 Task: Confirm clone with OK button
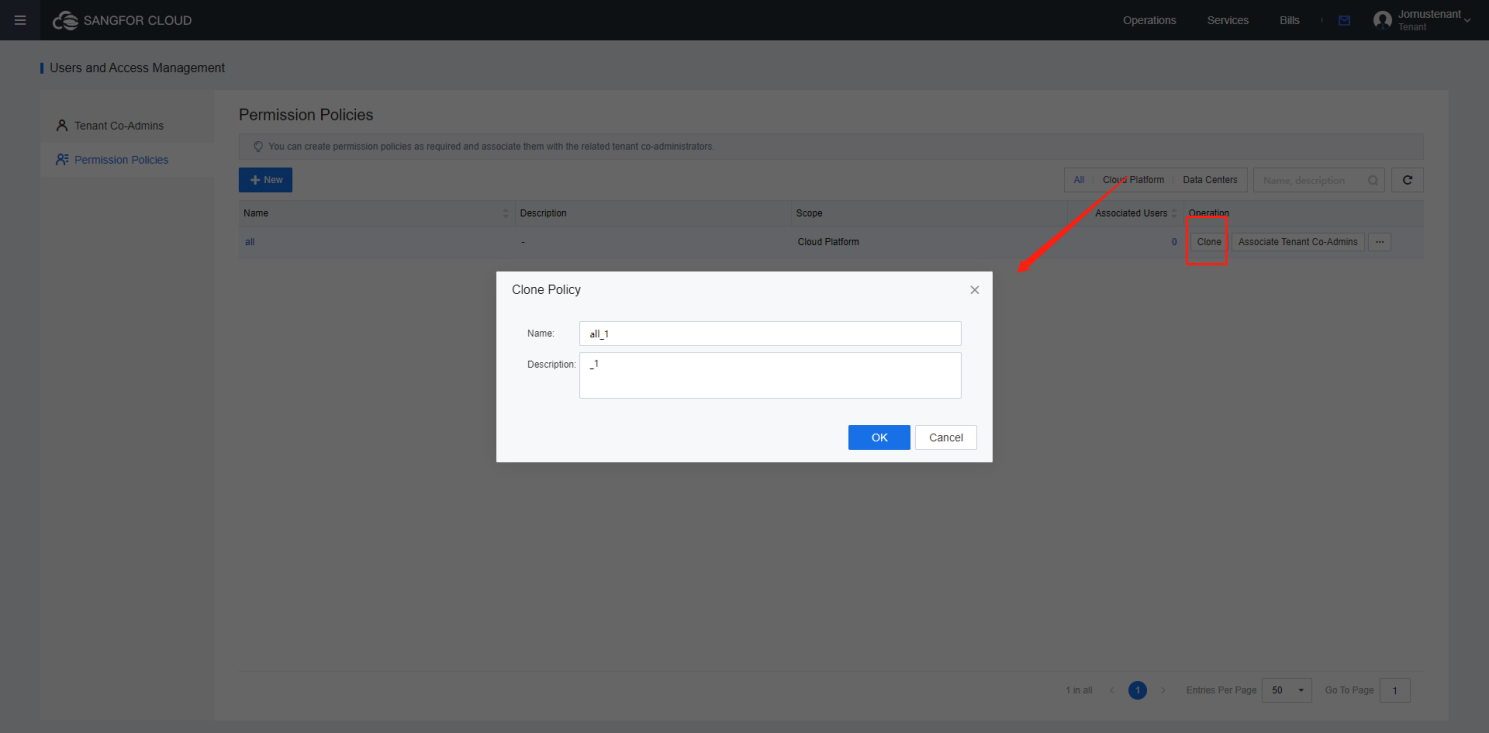point(879,437)
